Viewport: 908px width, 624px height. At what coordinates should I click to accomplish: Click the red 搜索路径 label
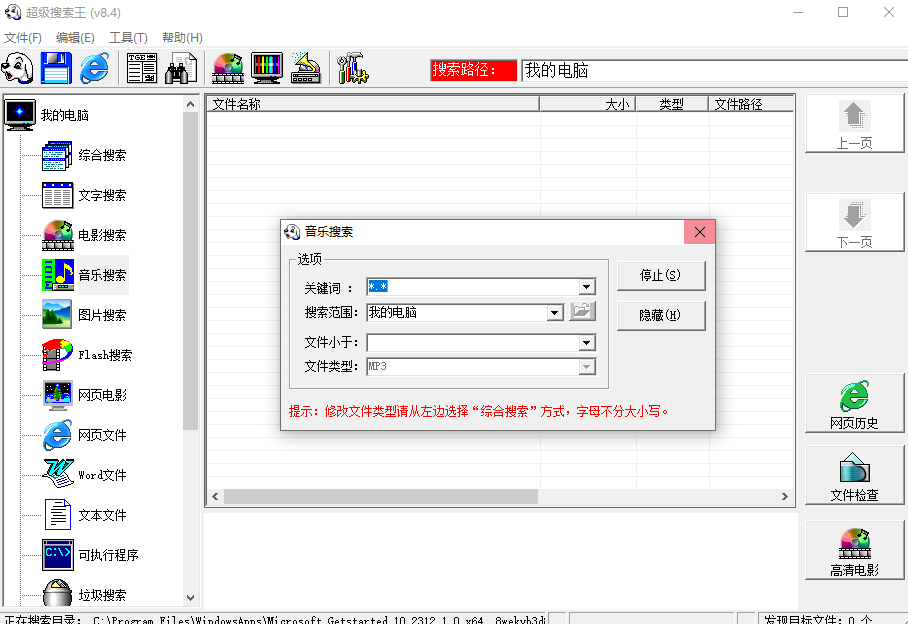coord(473,70)
